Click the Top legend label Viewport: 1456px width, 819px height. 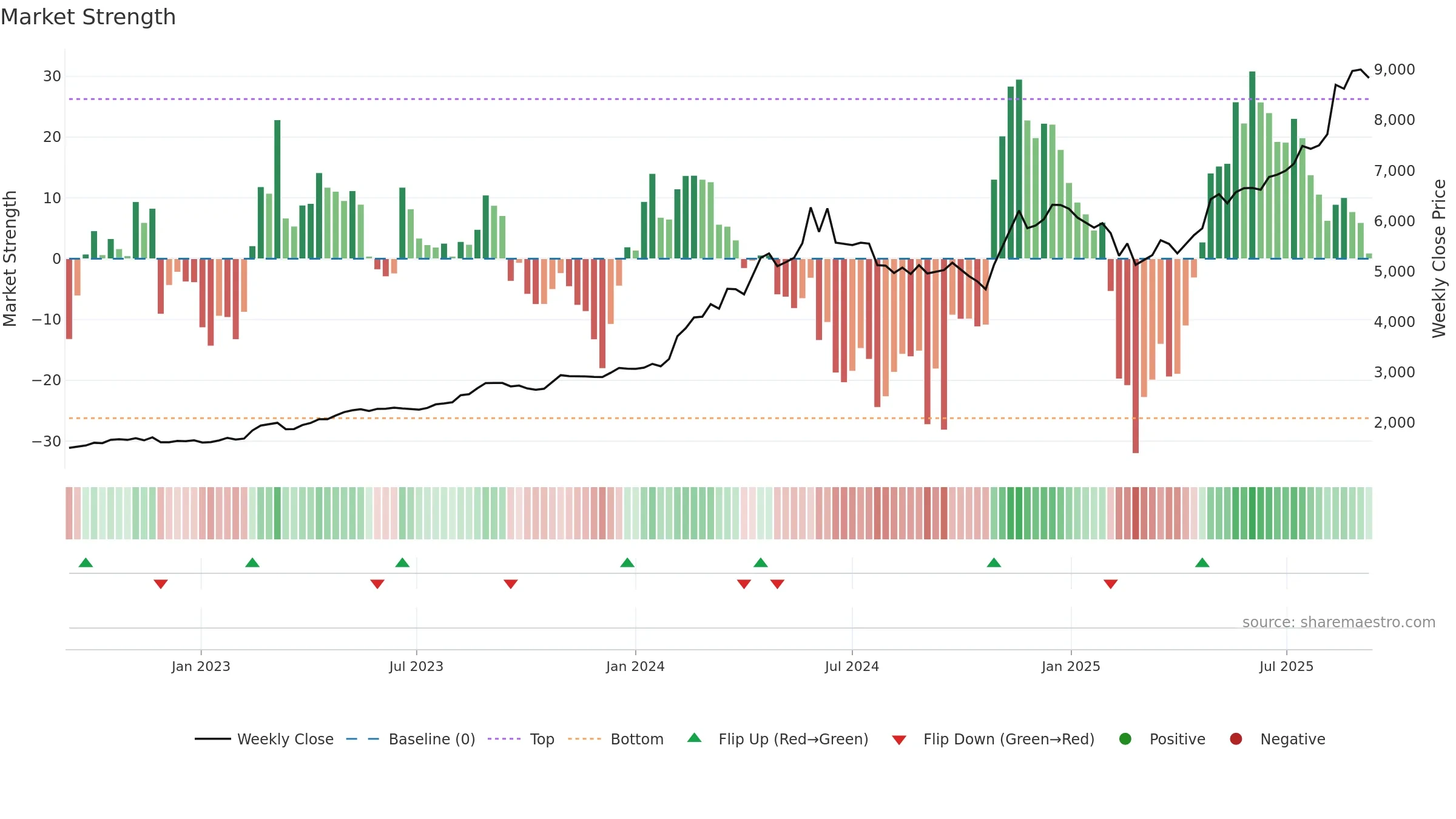point(542,739)
